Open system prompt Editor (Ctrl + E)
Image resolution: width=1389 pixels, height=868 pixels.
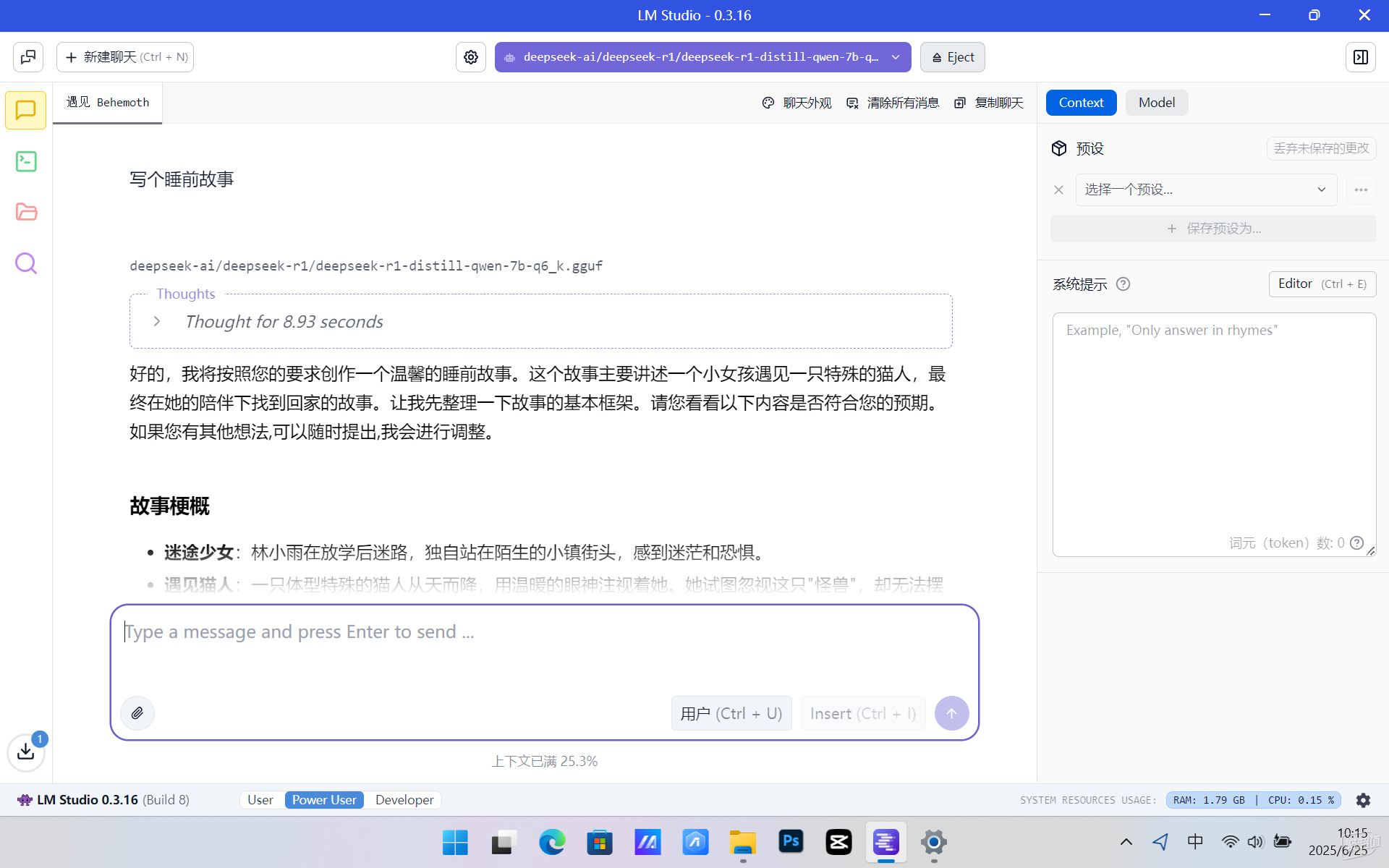click(1322, 284)
